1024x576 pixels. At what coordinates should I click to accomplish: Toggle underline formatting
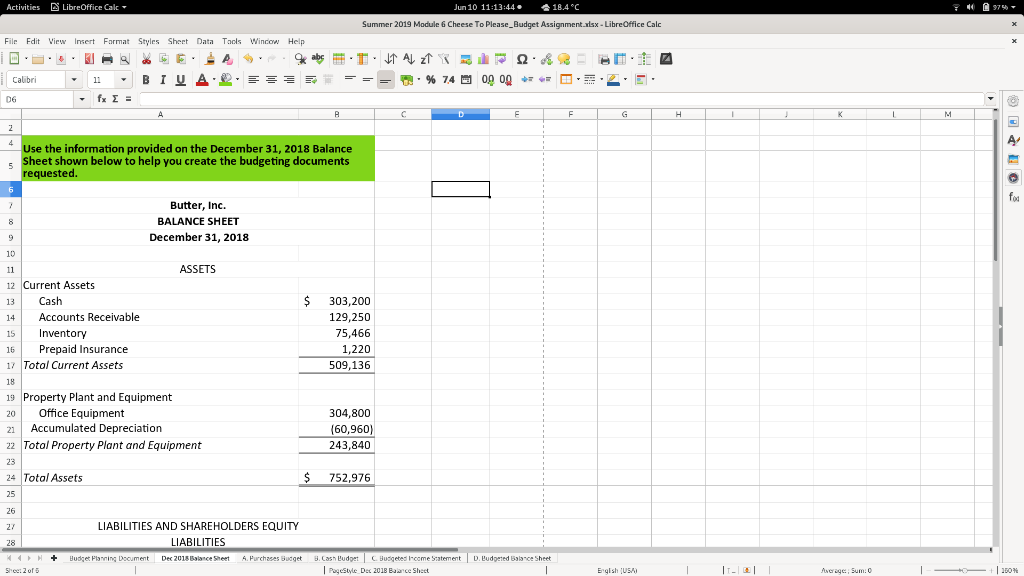click(x=180, y=80)
